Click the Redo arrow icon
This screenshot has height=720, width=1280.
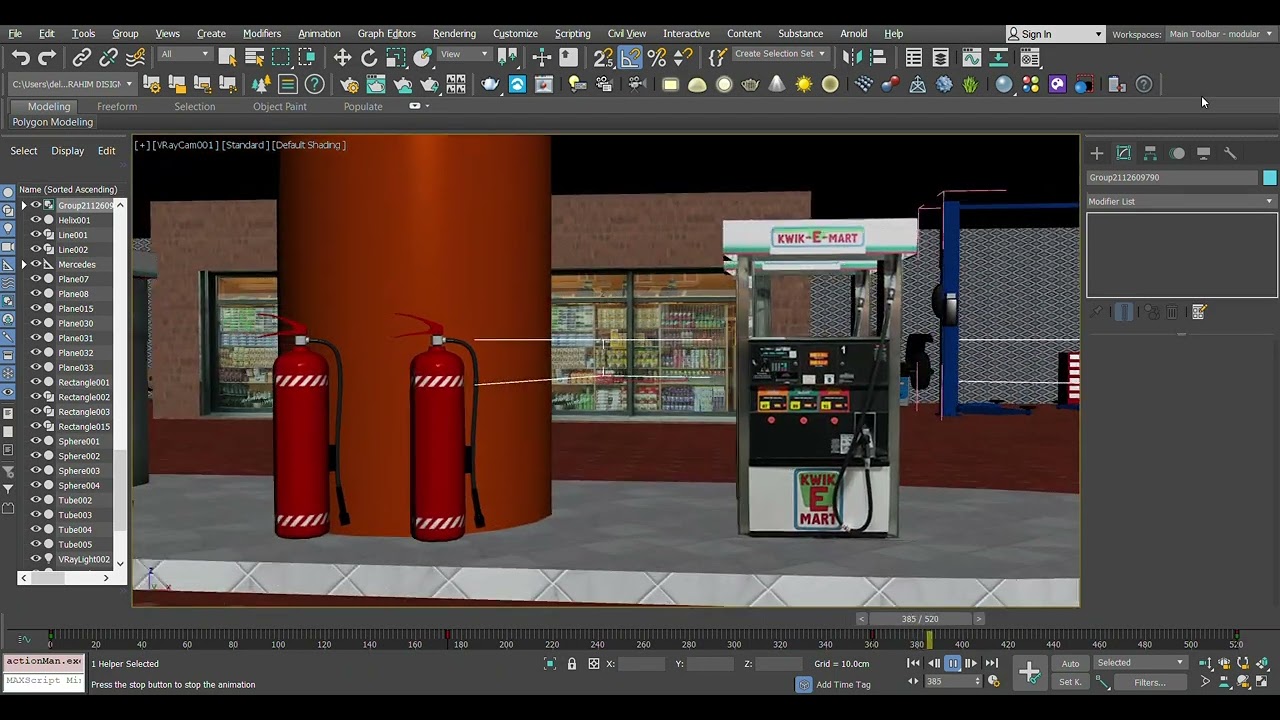pos(48,58)
